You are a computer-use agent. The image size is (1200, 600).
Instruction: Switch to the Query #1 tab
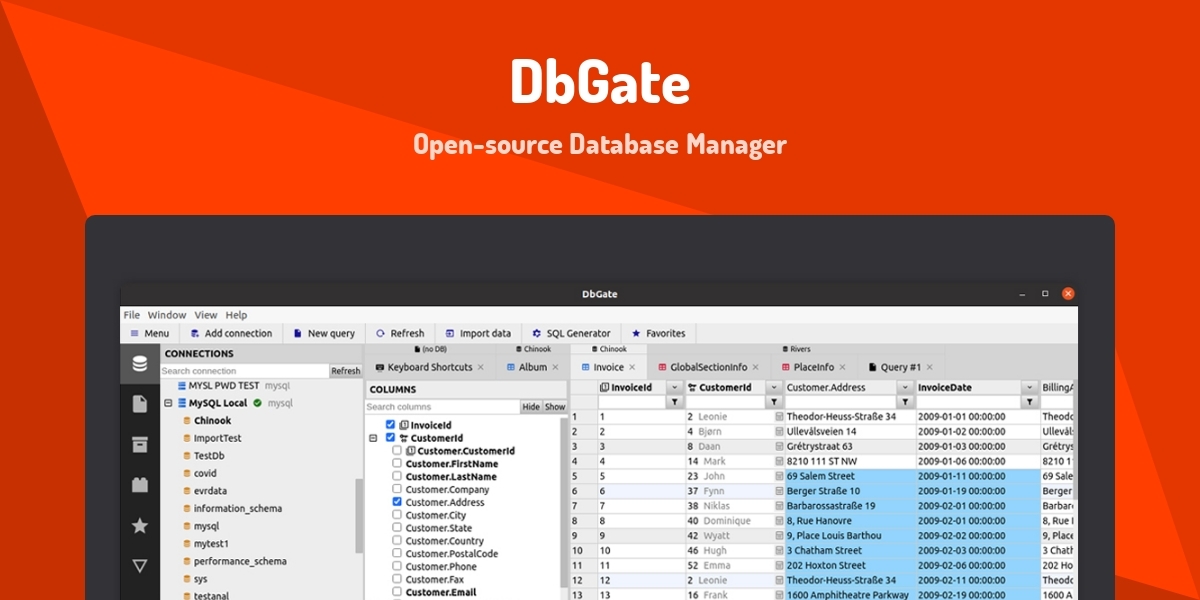pos(900,367)
